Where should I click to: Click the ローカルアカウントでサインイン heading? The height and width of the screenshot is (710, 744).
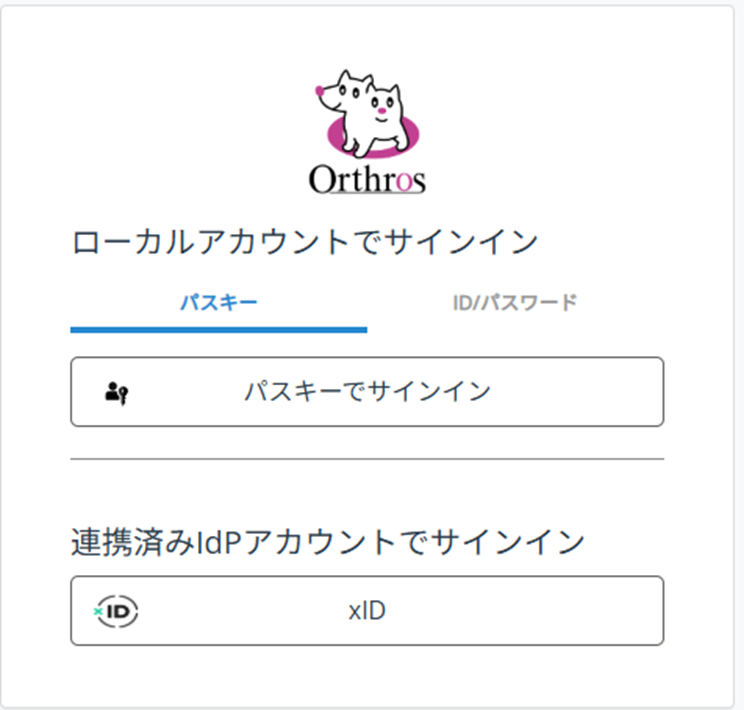pyautogui.click(x=306, y=243)
